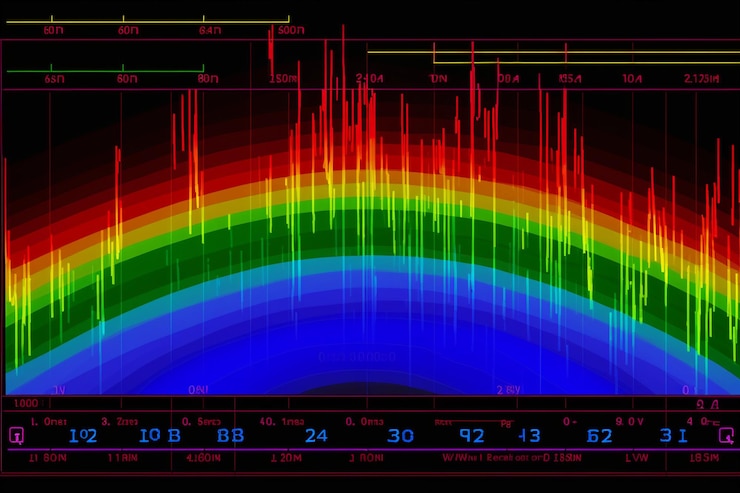Click the 1 20M label below 24
The height and width of the screenshot is (493, 740).
tap(286, 458)
